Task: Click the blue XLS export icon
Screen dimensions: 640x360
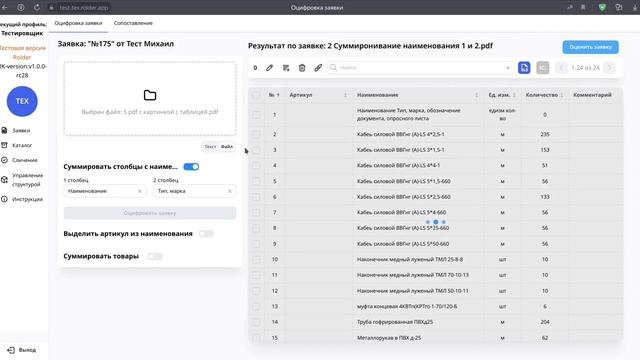Action: 524,68
